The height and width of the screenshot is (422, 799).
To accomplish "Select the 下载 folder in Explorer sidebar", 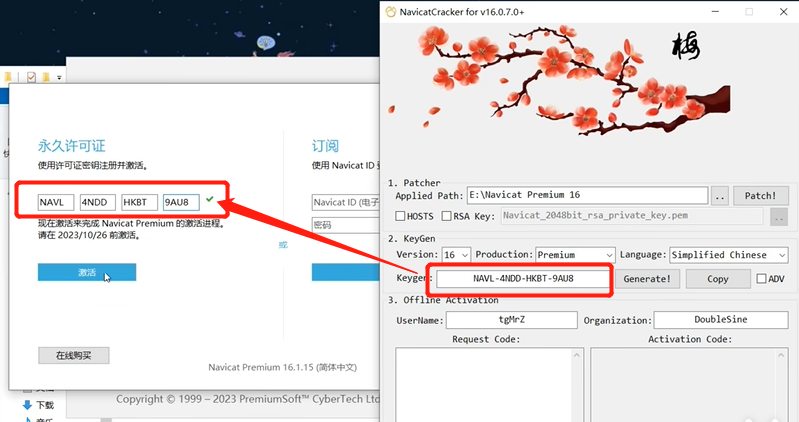I will pos(45,405).
